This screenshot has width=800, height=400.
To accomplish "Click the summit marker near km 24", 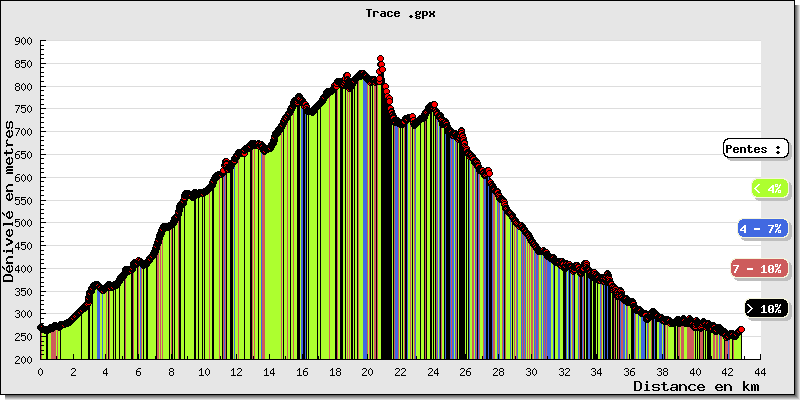I will click(433, 104).
